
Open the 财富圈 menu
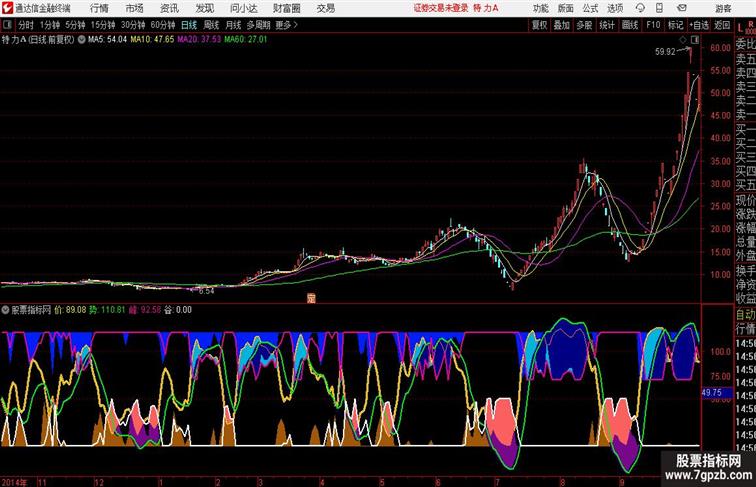point(286,8)
